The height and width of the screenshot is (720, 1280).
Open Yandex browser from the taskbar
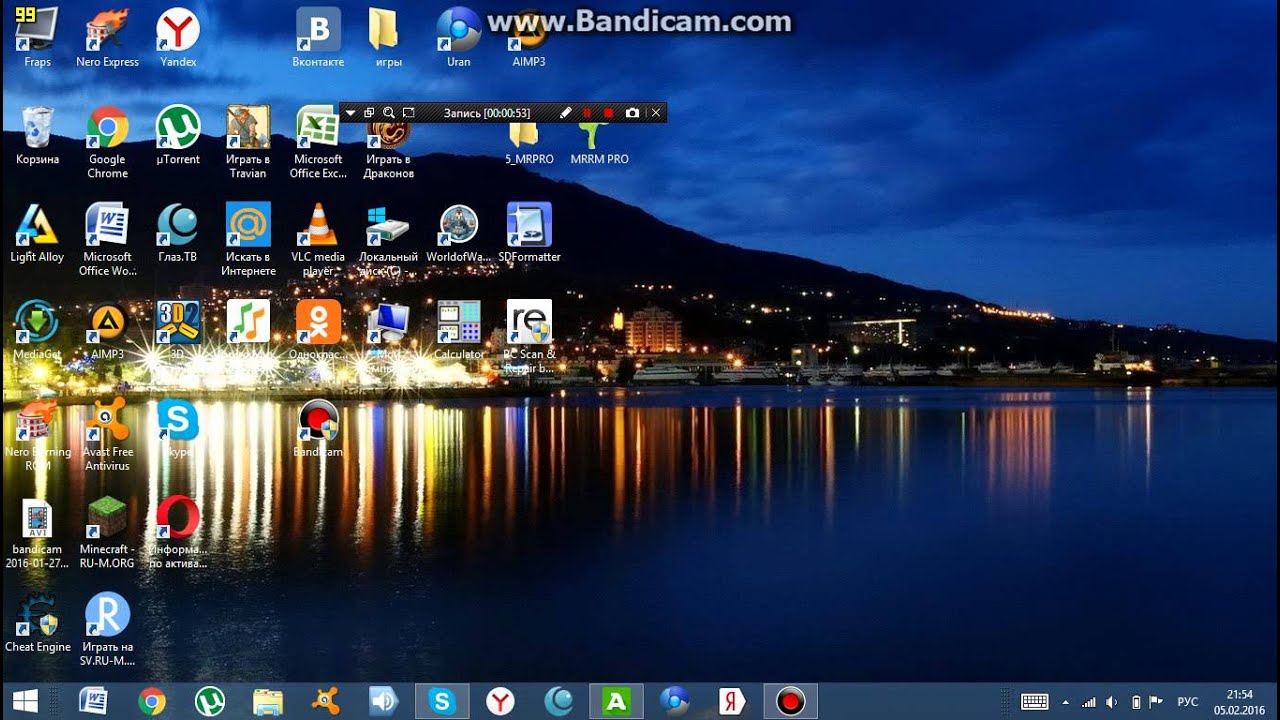point(500,701)
